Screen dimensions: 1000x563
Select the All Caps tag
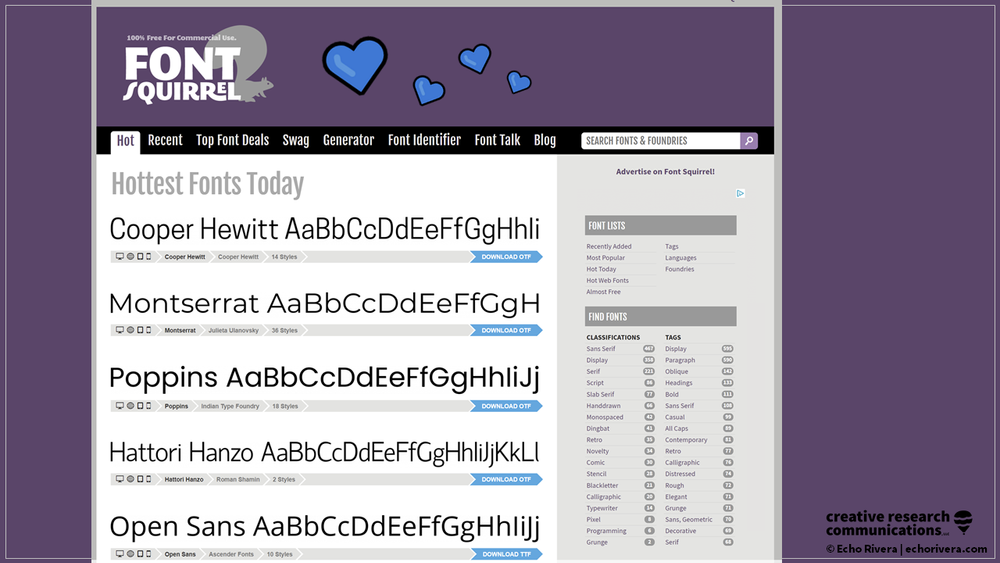point(676,428)
